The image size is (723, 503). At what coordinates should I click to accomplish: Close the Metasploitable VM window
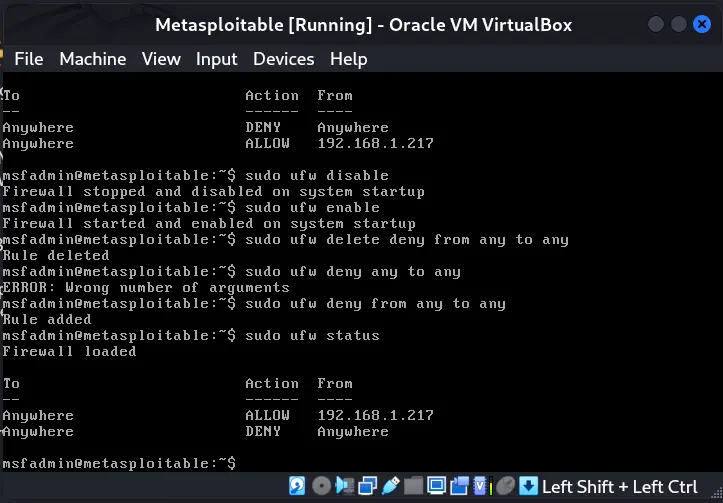point(702,24)
